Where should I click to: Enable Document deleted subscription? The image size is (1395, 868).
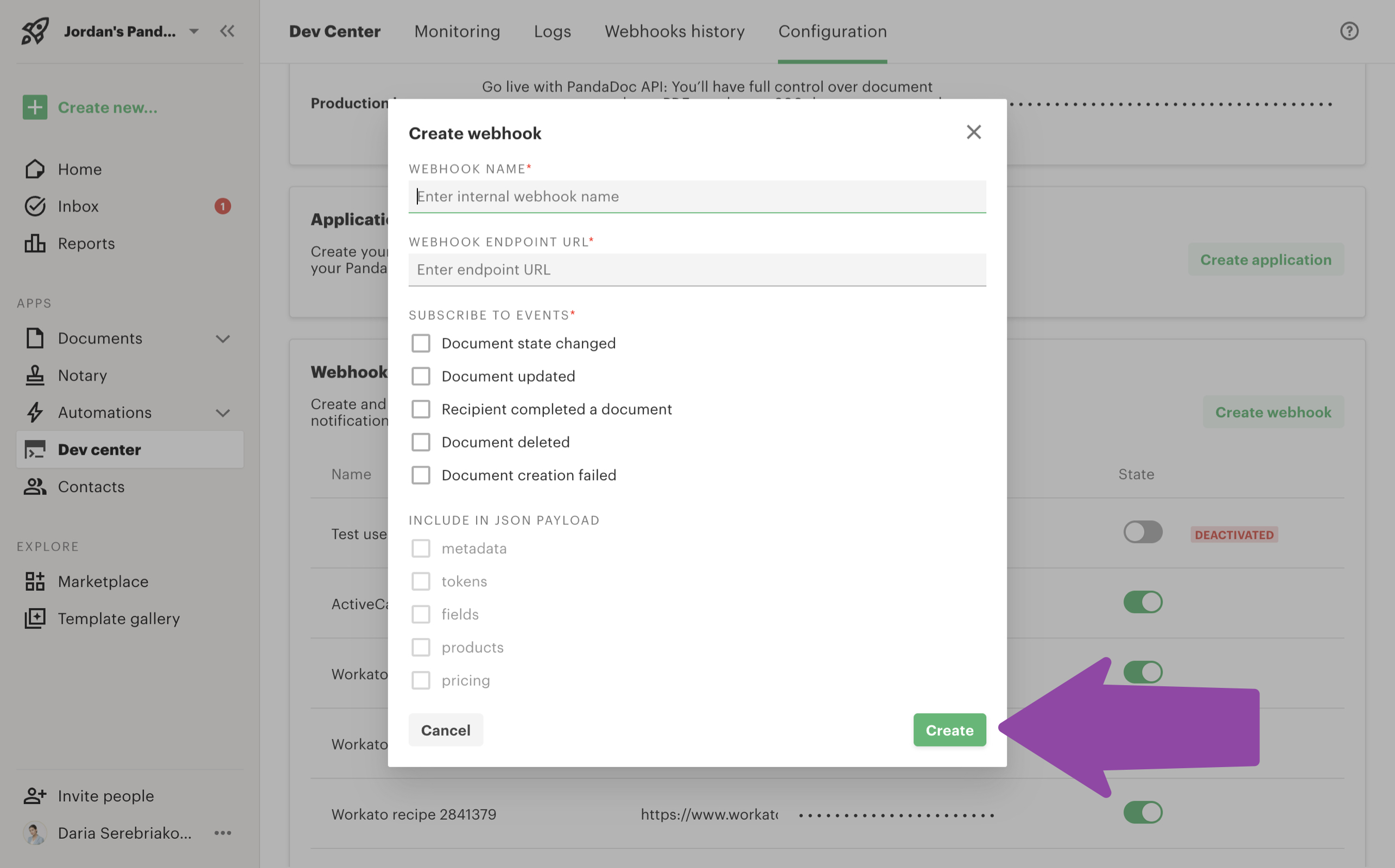point(419,441)
